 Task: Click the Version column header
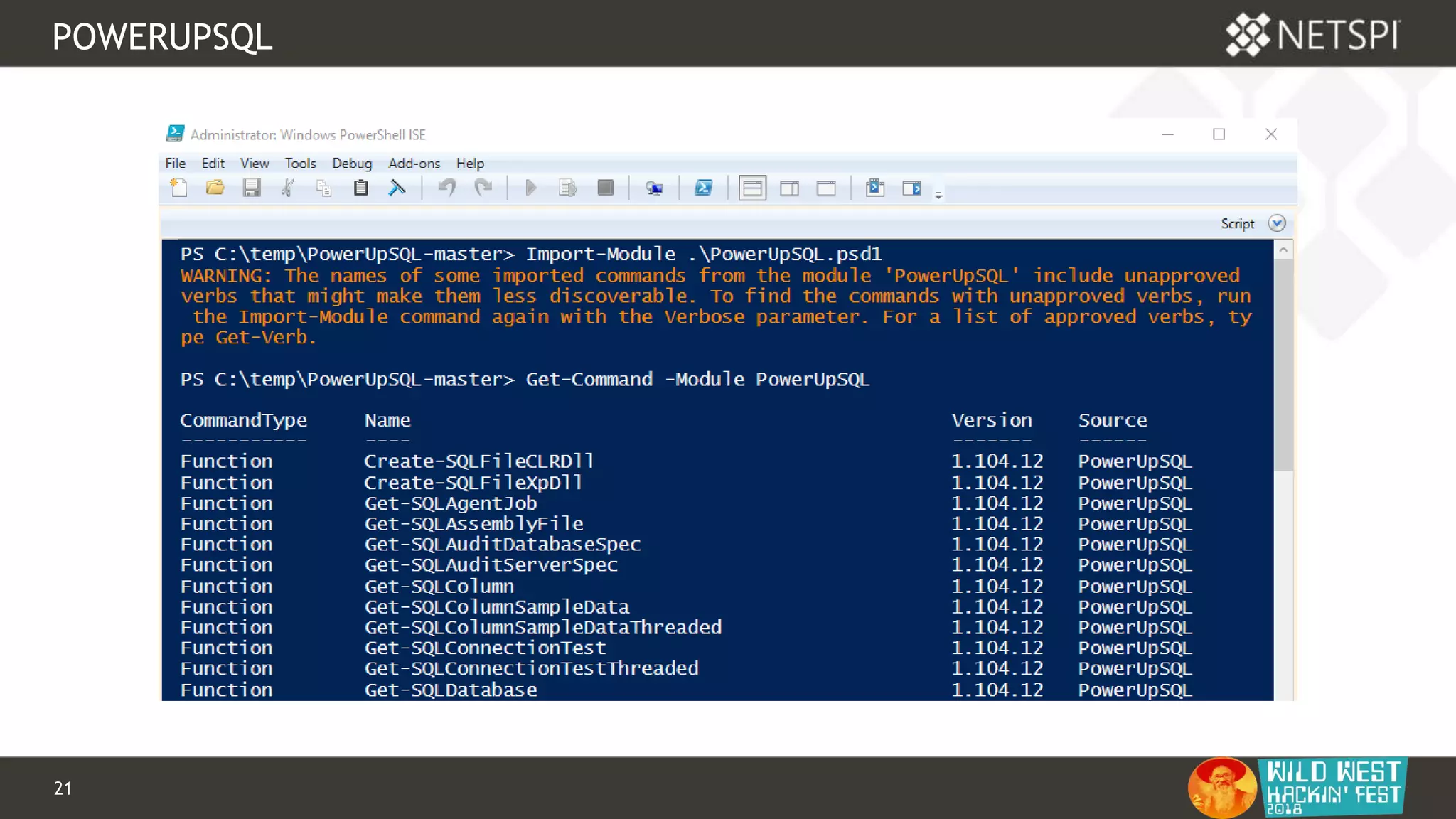coord(992,420)
